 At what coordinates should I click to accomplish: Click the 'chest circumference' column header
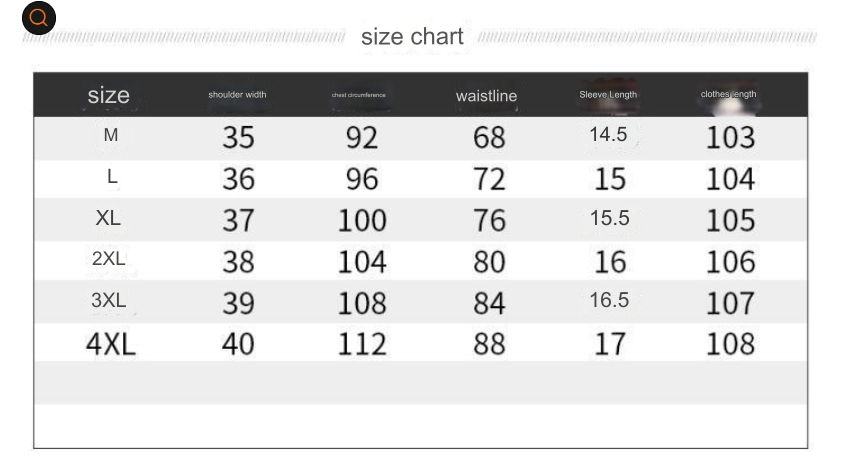[358, 95]
